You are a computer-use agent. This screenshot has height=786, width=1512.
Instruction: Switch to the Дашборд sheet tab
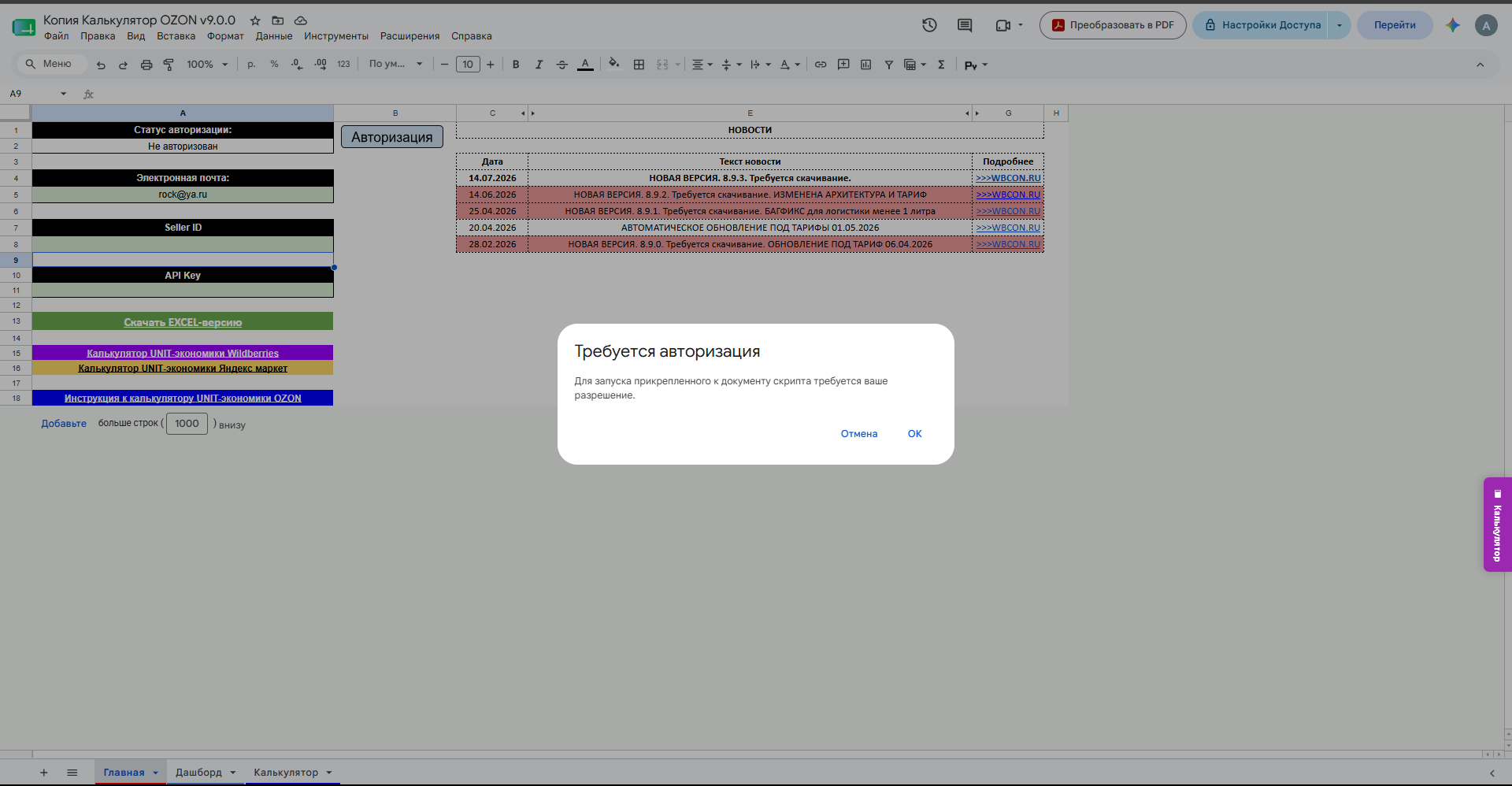pyautogui.click(x=198, y=773)
